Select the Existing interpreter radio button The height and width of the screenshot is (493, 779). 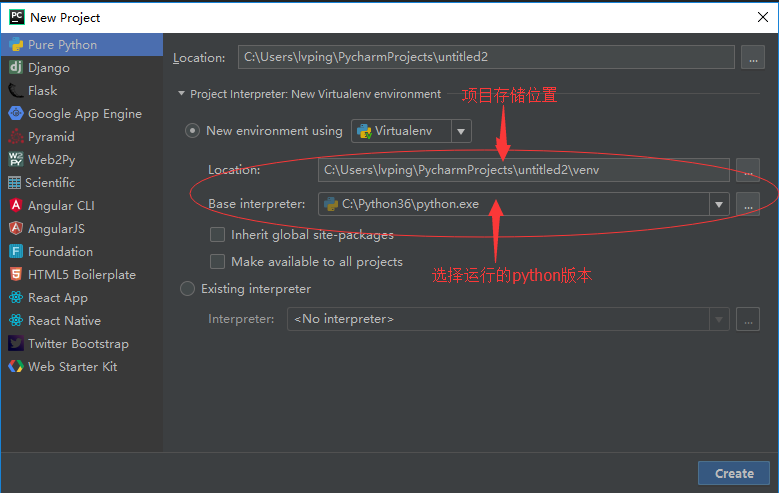[x=187, y=289]
